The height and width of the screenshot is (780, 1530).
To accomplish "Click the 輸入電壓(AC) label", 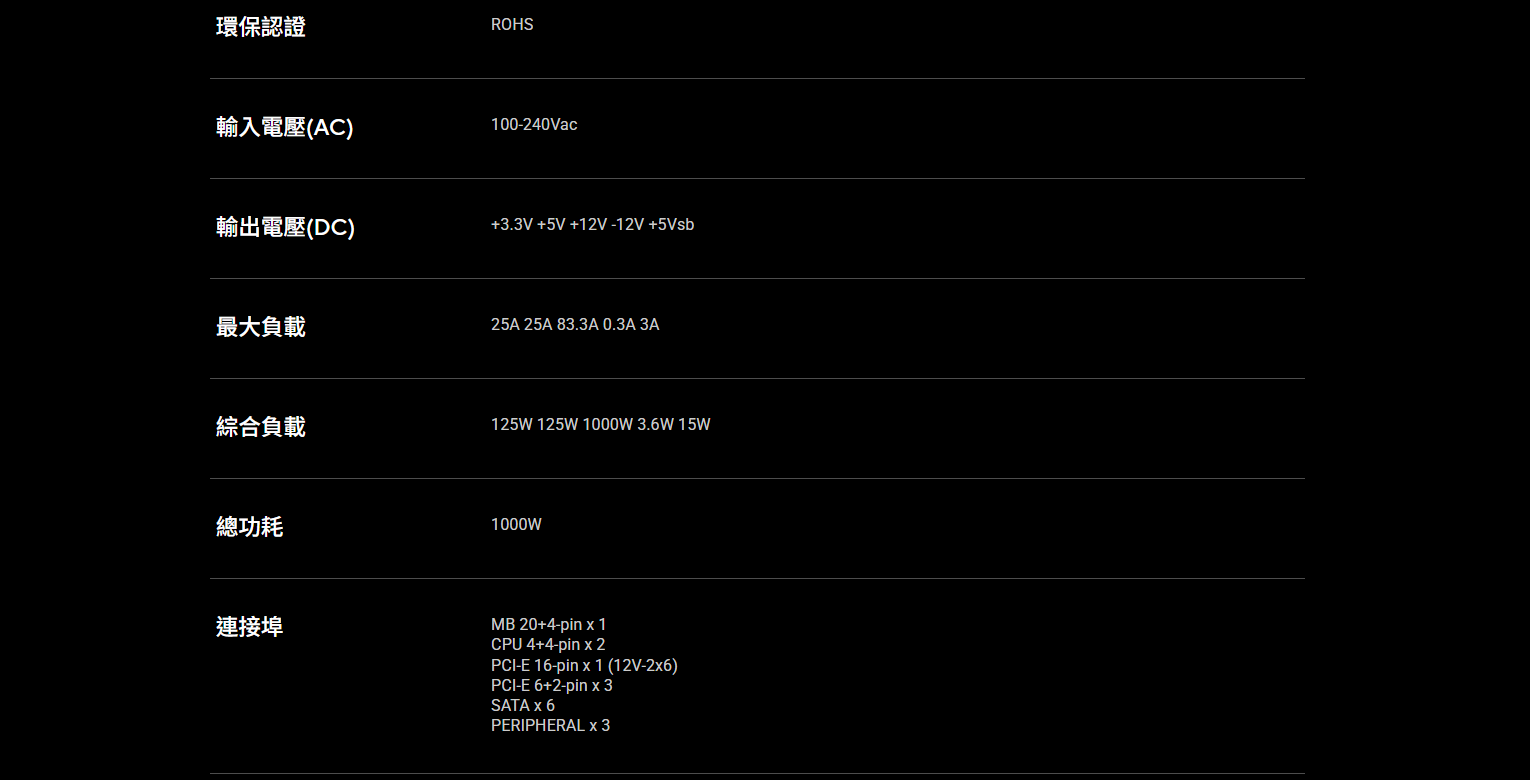I will click(285, 127).
